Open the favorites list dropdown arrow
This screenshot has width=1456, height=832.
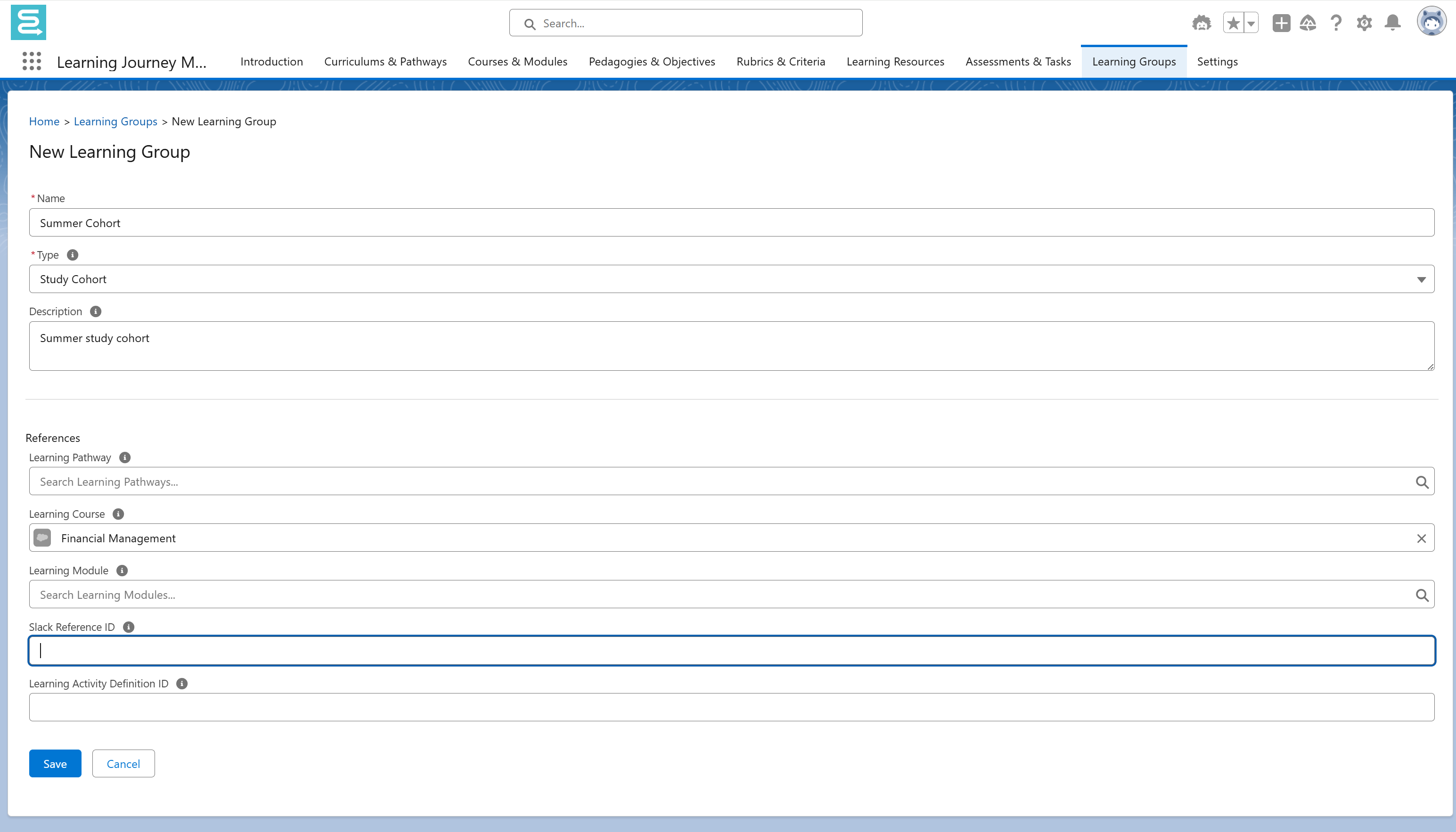pyautogui.click(x=1251, y=23)
